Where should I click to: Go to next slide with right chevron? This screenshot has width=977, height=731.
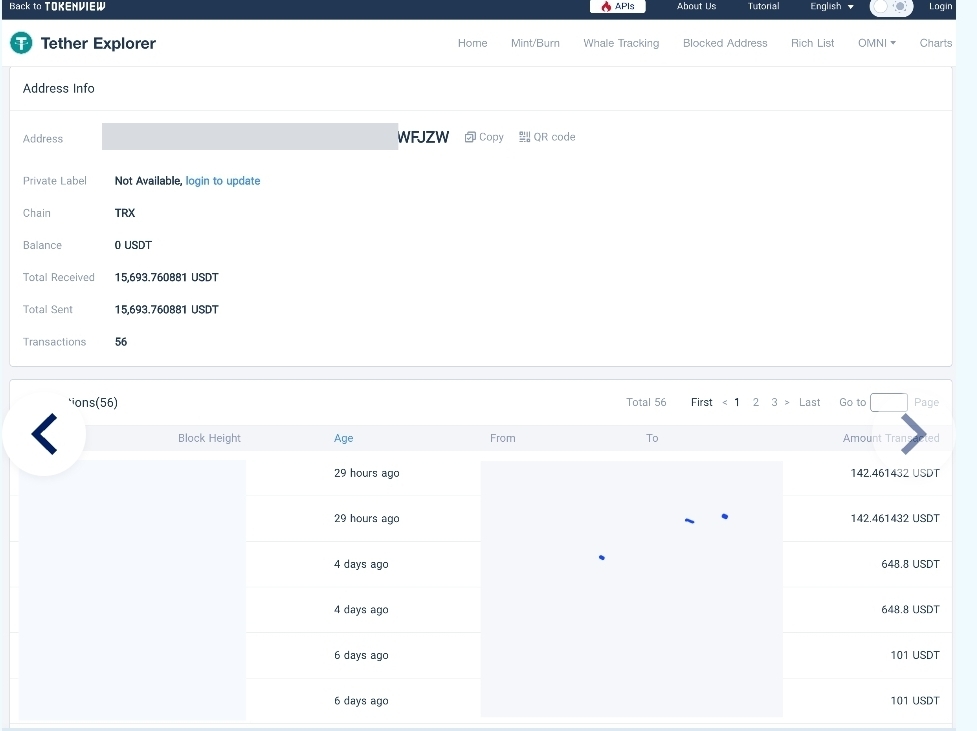913,434
